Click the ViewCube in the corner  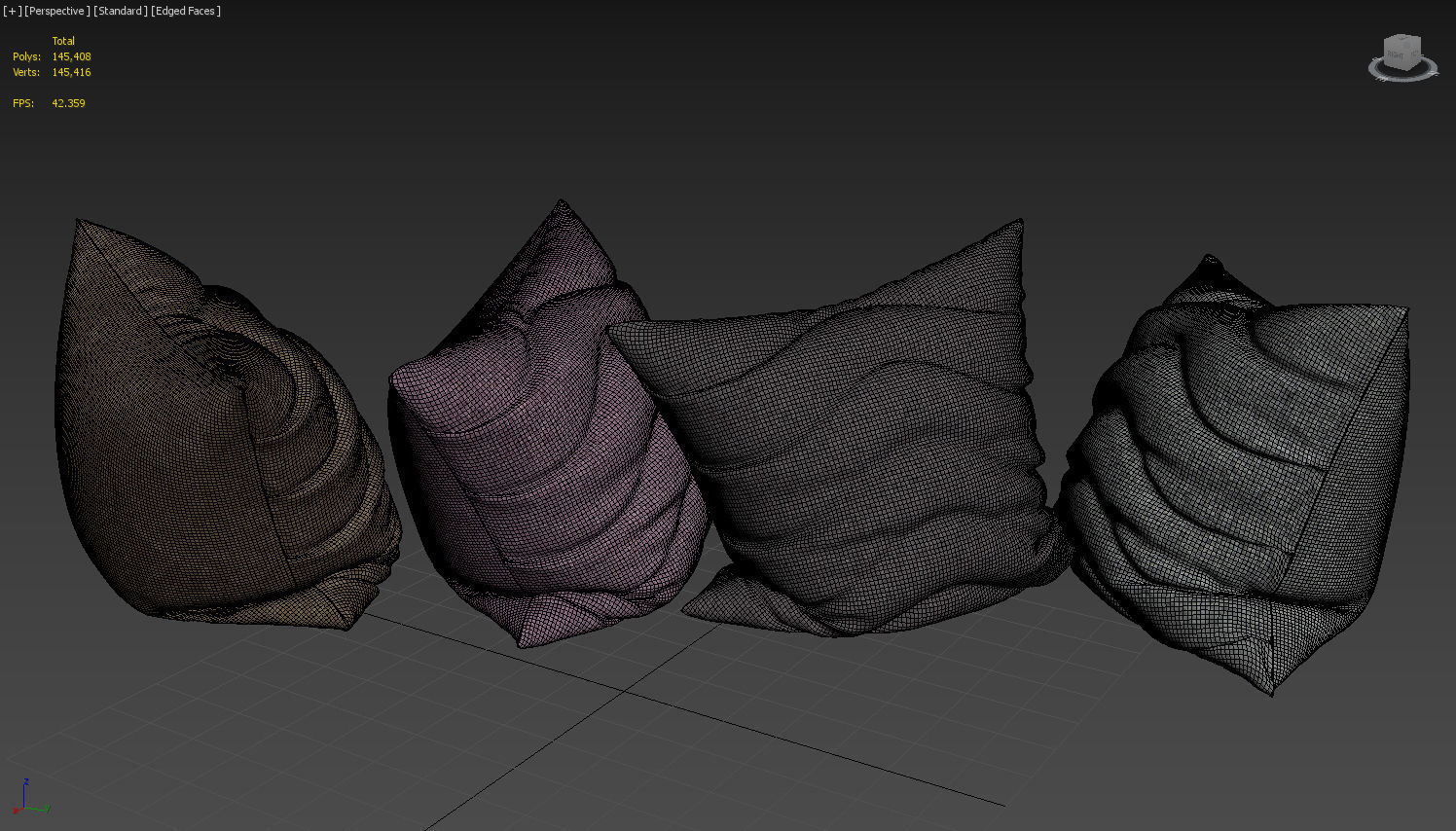[1402, 51]
